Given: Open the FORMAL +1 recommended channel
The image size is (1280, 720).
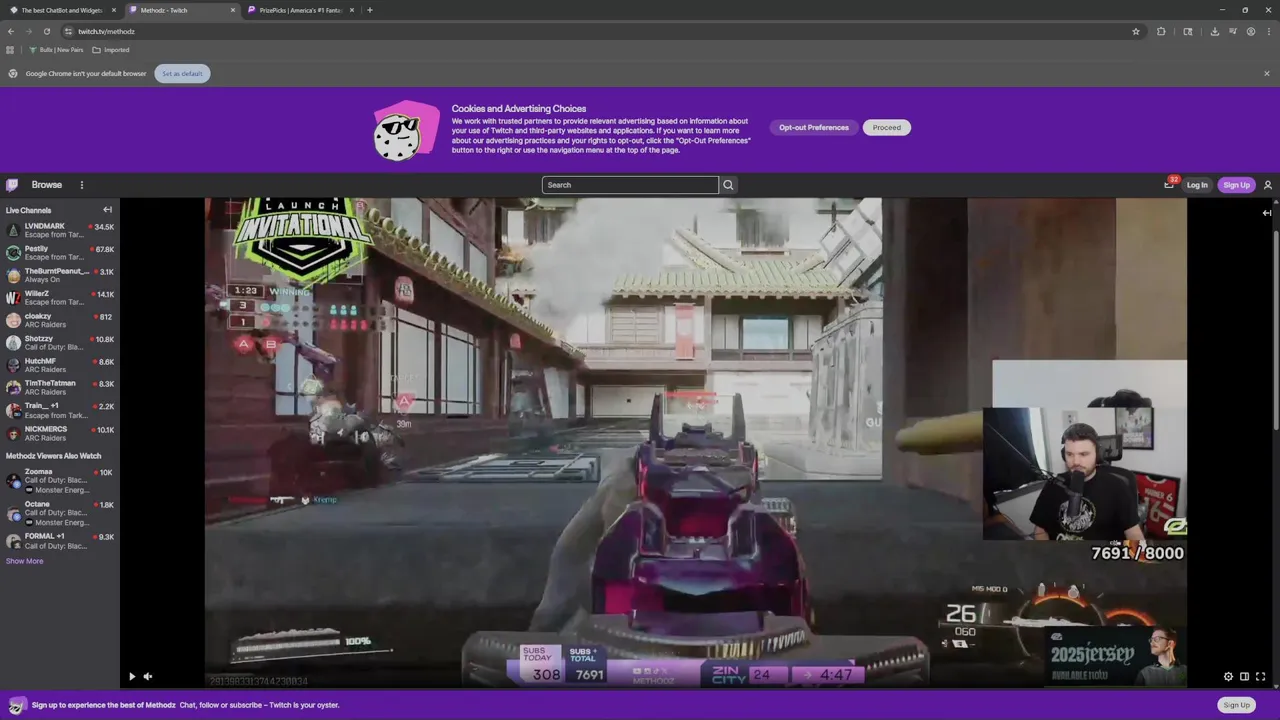Looking at the screenshot, I should click(60, 541).
